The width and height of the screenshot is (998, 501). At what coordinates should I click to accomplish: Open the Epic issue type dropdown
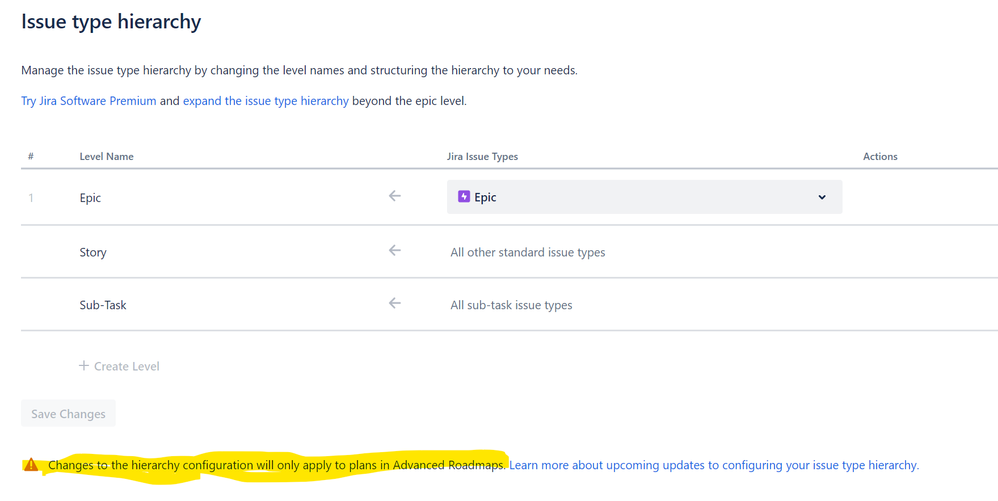[644, 197]
